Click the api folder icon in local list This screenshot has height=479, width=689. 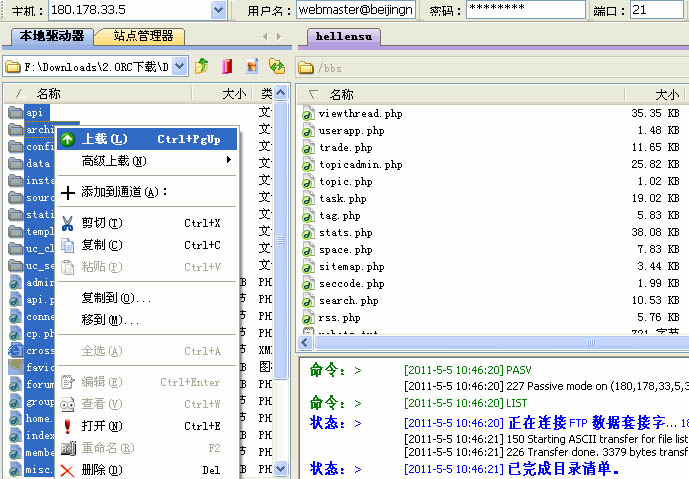click(x=14, y=113)
